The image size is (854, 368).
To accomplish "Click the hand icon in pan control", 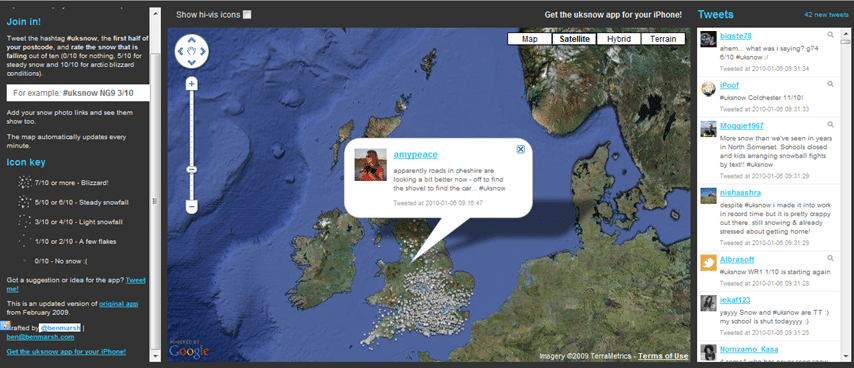I will click(192, 52).
